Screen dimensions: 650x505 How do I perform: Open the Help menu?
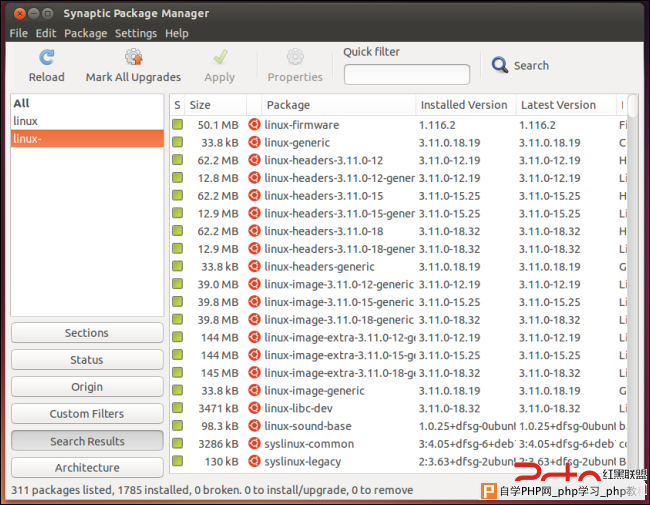177,33
